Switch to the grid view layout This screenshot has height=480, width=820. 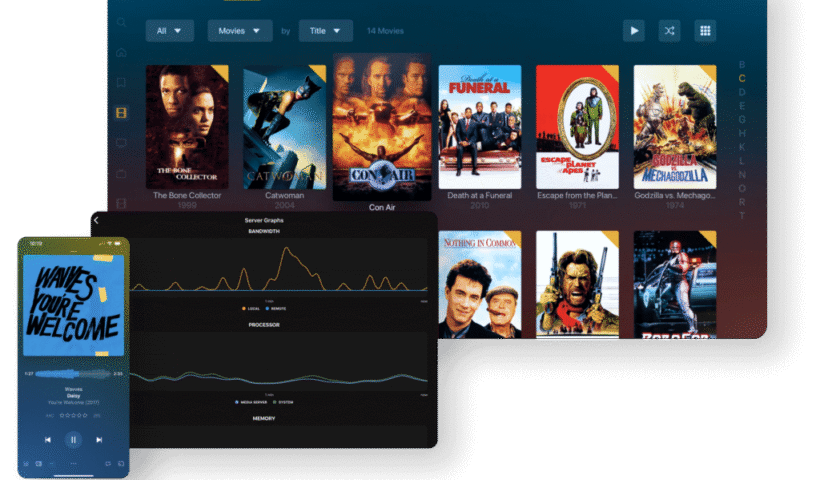[705, 31]
